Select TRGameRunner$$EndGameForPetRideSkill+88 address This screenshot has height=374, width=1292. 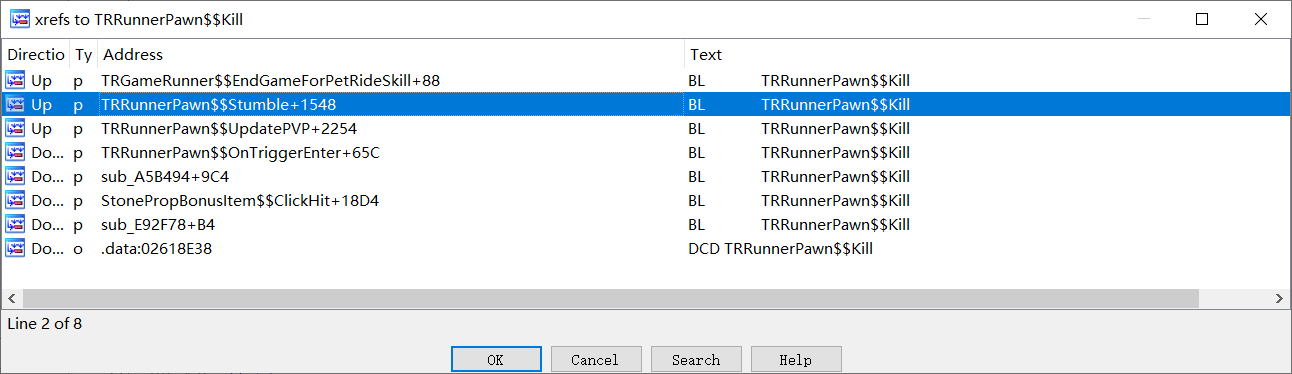[271, 80]
